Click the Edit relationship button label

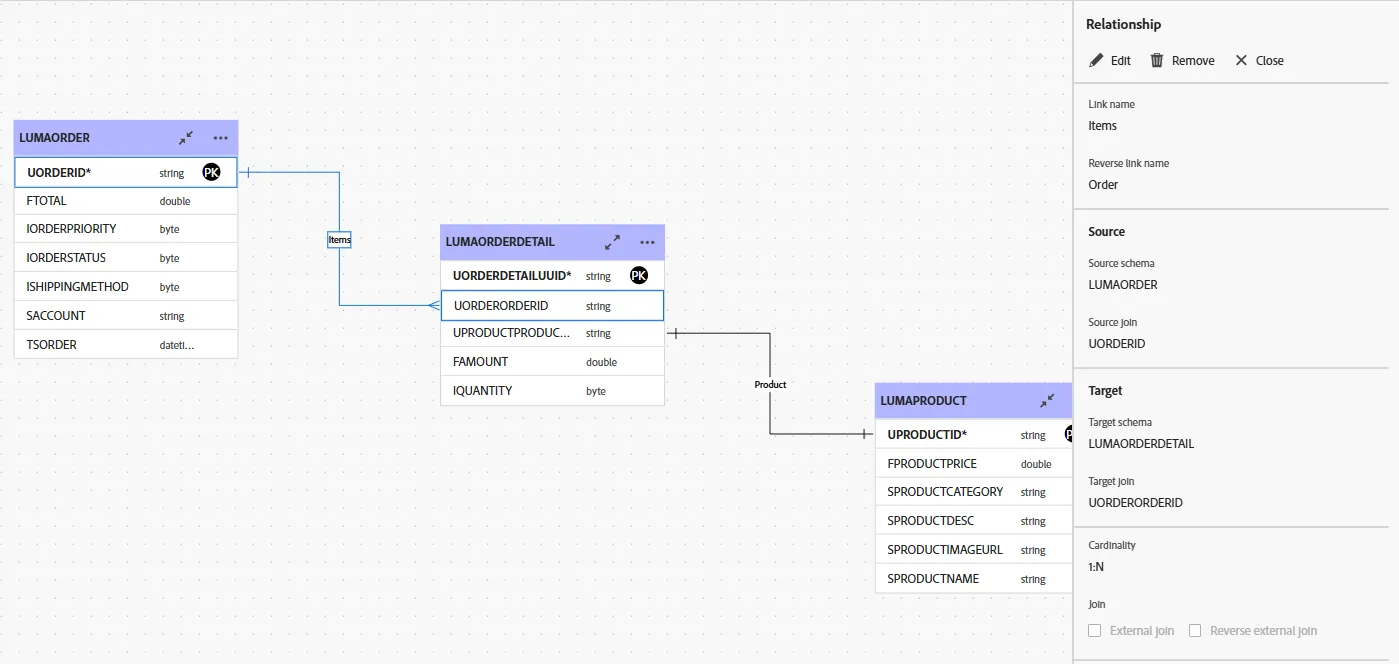[x=1121, y=61]
